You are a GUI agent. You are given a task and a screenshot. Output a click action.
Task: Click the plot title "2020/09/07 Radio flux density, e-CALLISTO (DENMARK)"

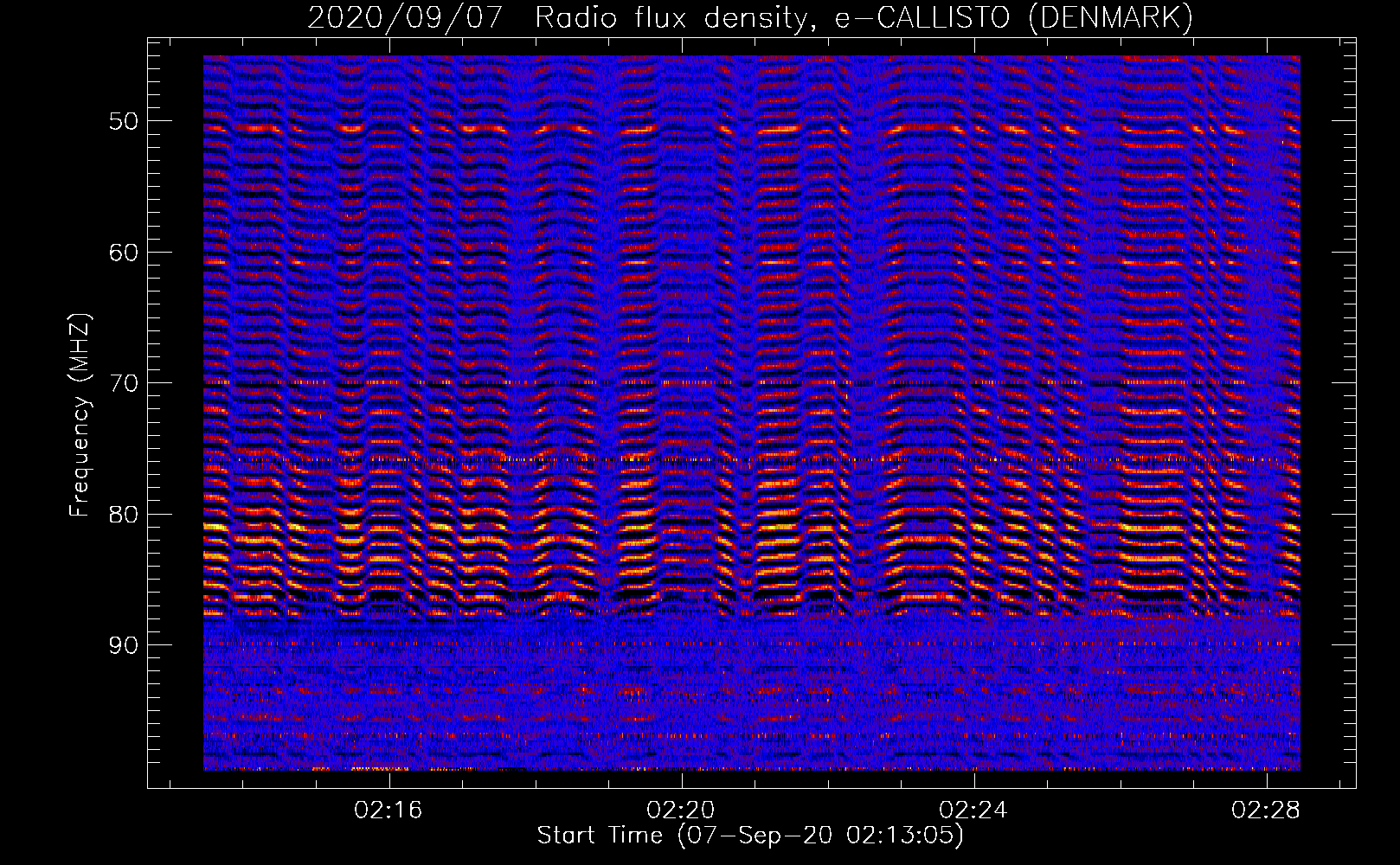750,18
